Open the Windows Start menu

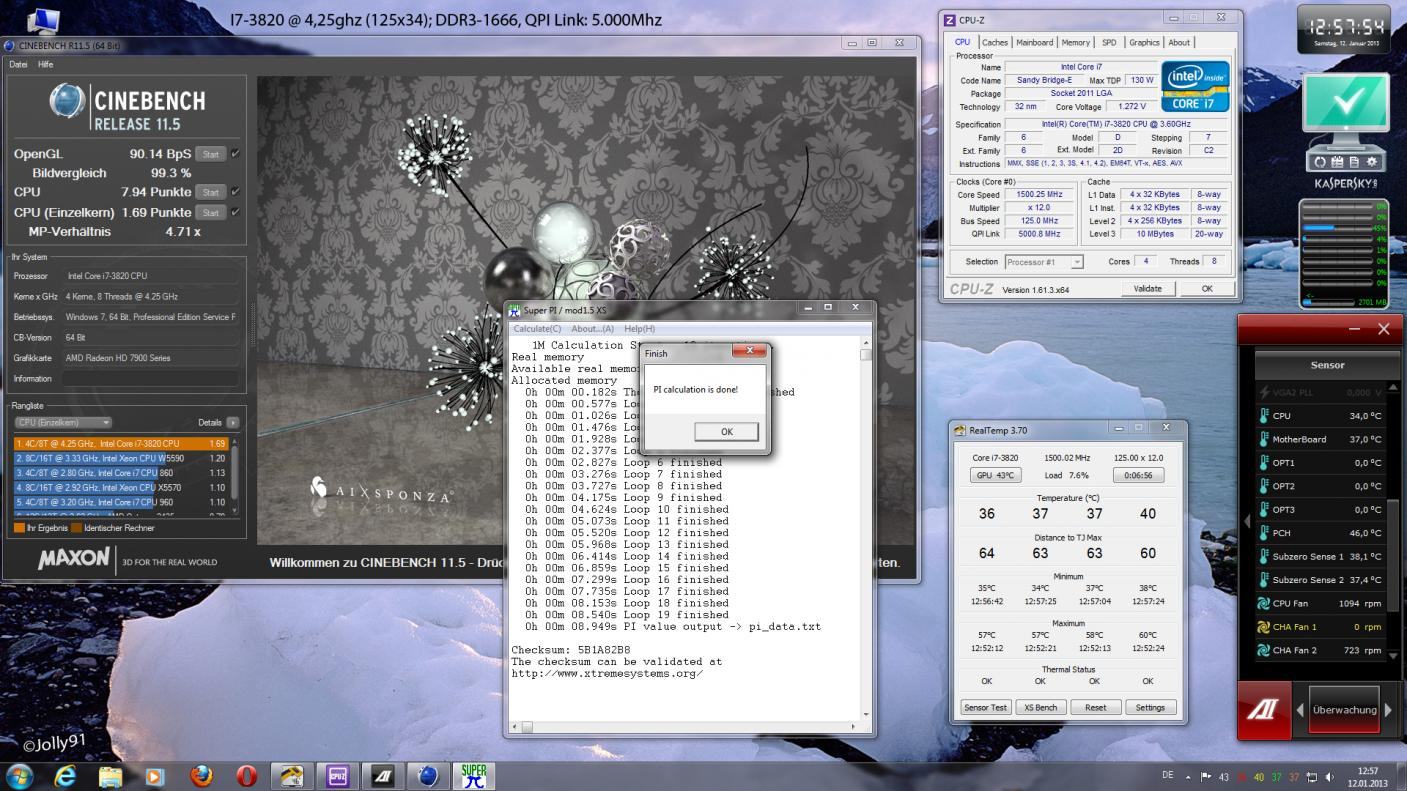coord(20,775)
